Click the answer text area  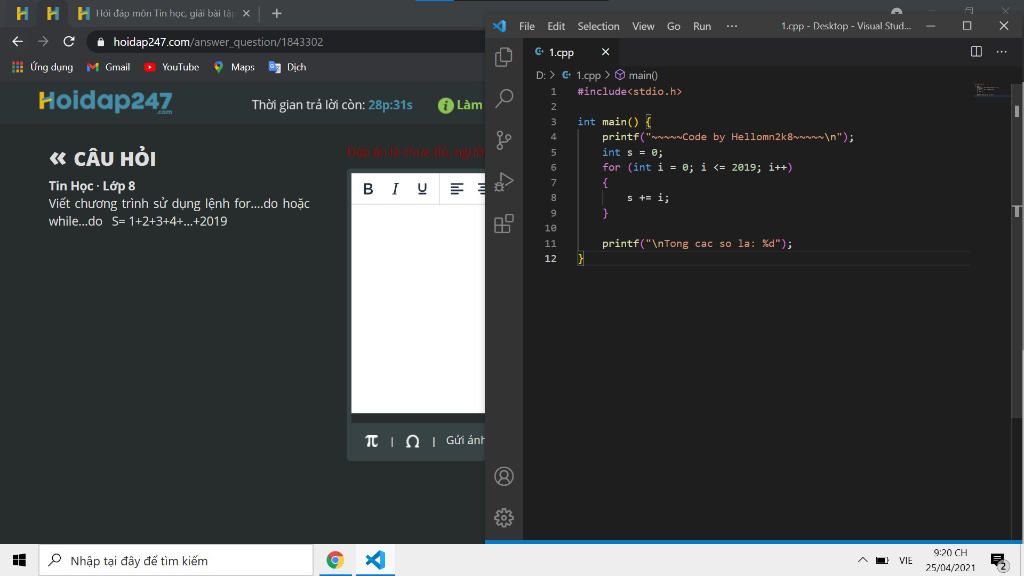pos(418,308)
